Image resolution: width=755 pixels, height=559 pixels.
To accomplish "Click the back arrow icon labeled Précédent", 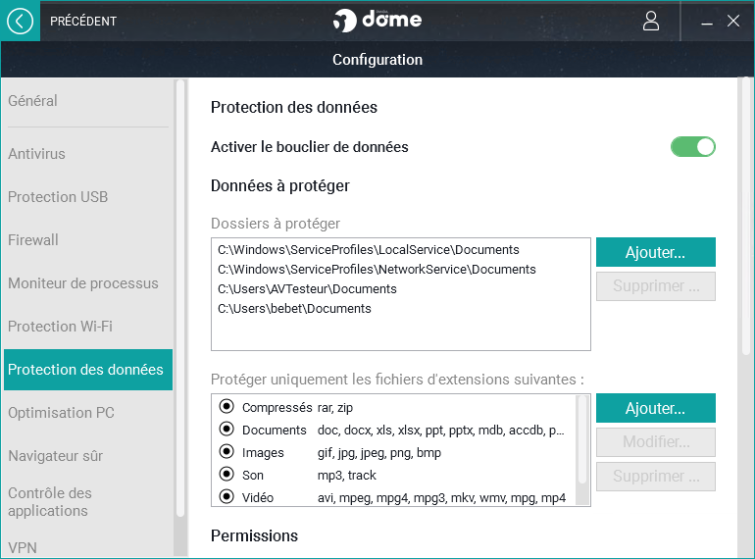I will coord(20,21).
